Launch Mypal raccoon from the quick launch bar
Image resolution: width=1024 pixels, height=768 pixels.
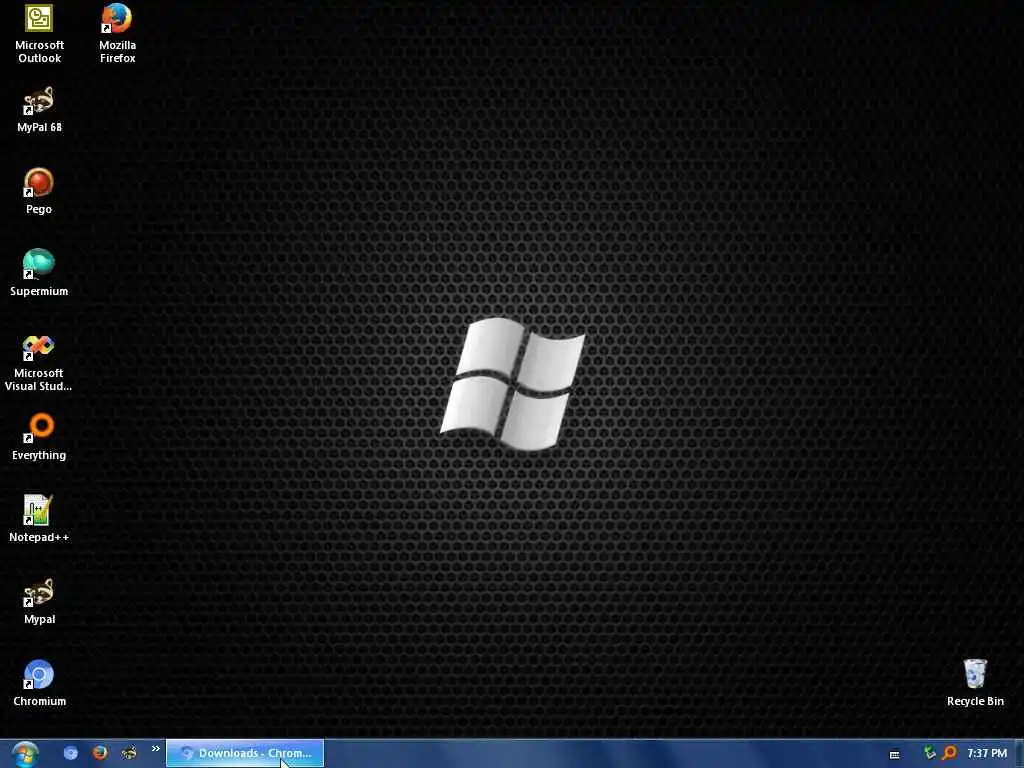[x=129, y=753]
